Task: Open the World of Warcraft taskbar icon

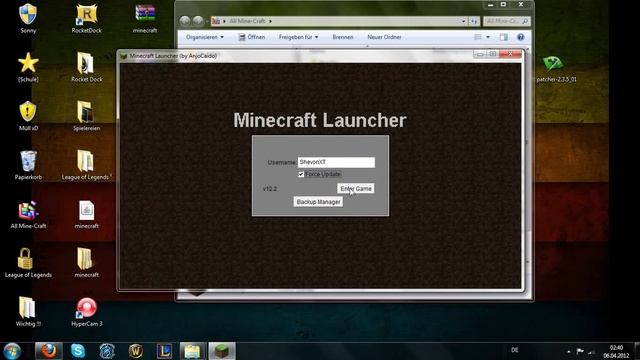Action: click(x=136, y=351)
